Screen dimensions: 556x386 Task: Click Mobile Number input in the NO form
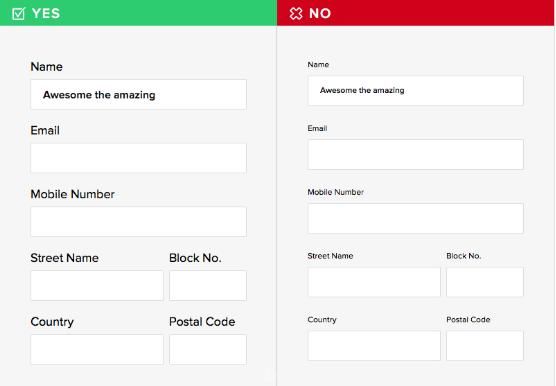coord(416,218)
